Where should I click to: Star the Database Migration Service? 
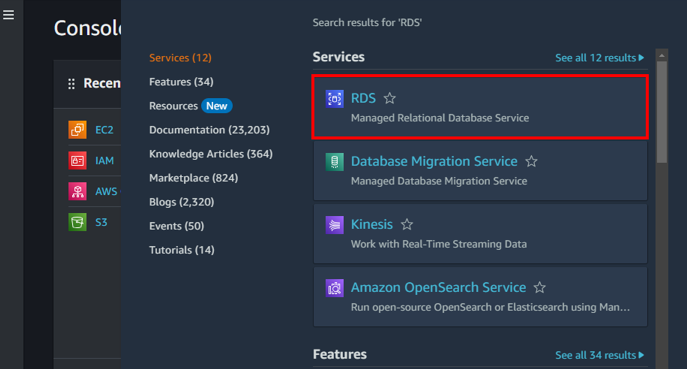click(531, 162)
